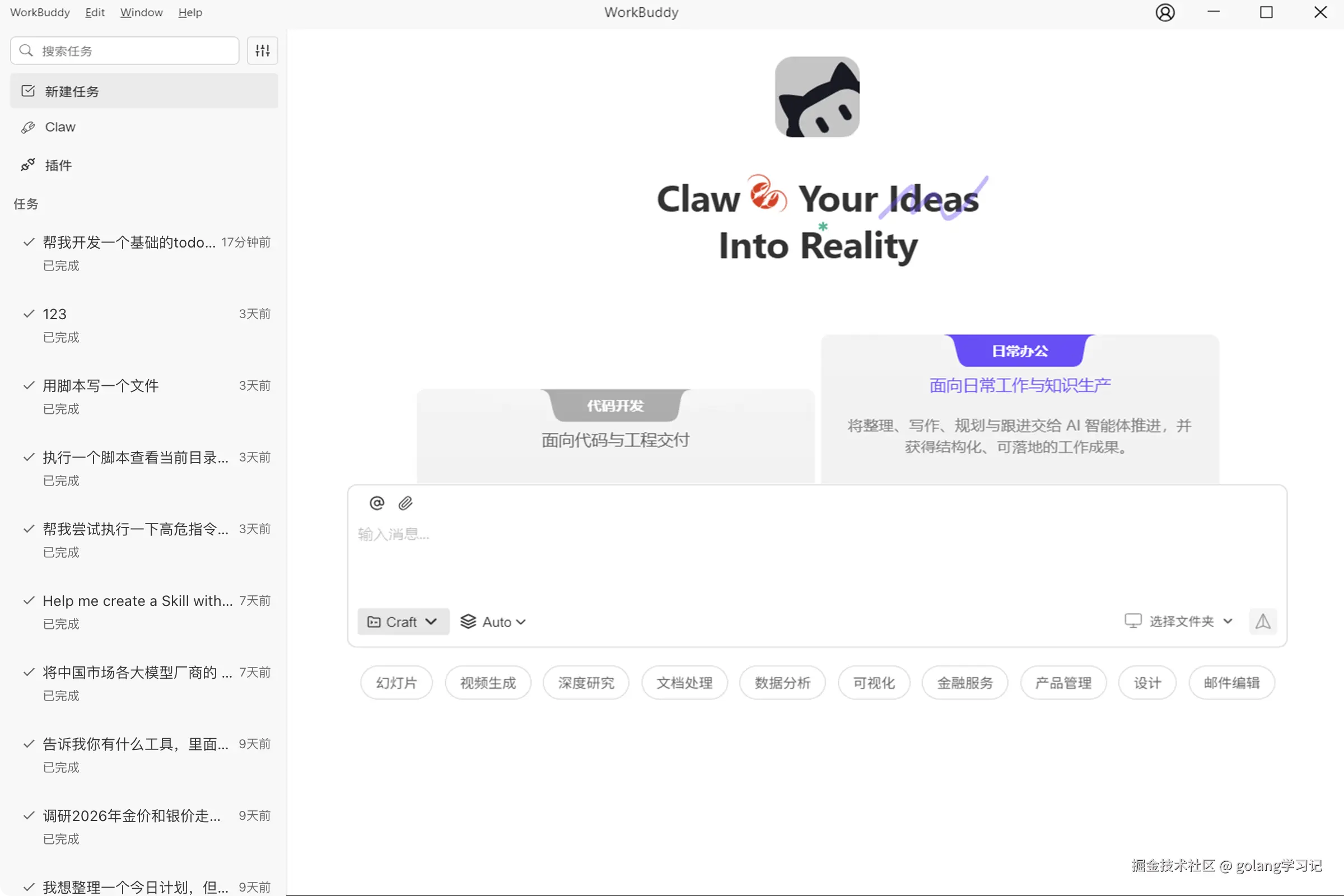Open the @ mention panel in message box

click(x=376, y=503)
